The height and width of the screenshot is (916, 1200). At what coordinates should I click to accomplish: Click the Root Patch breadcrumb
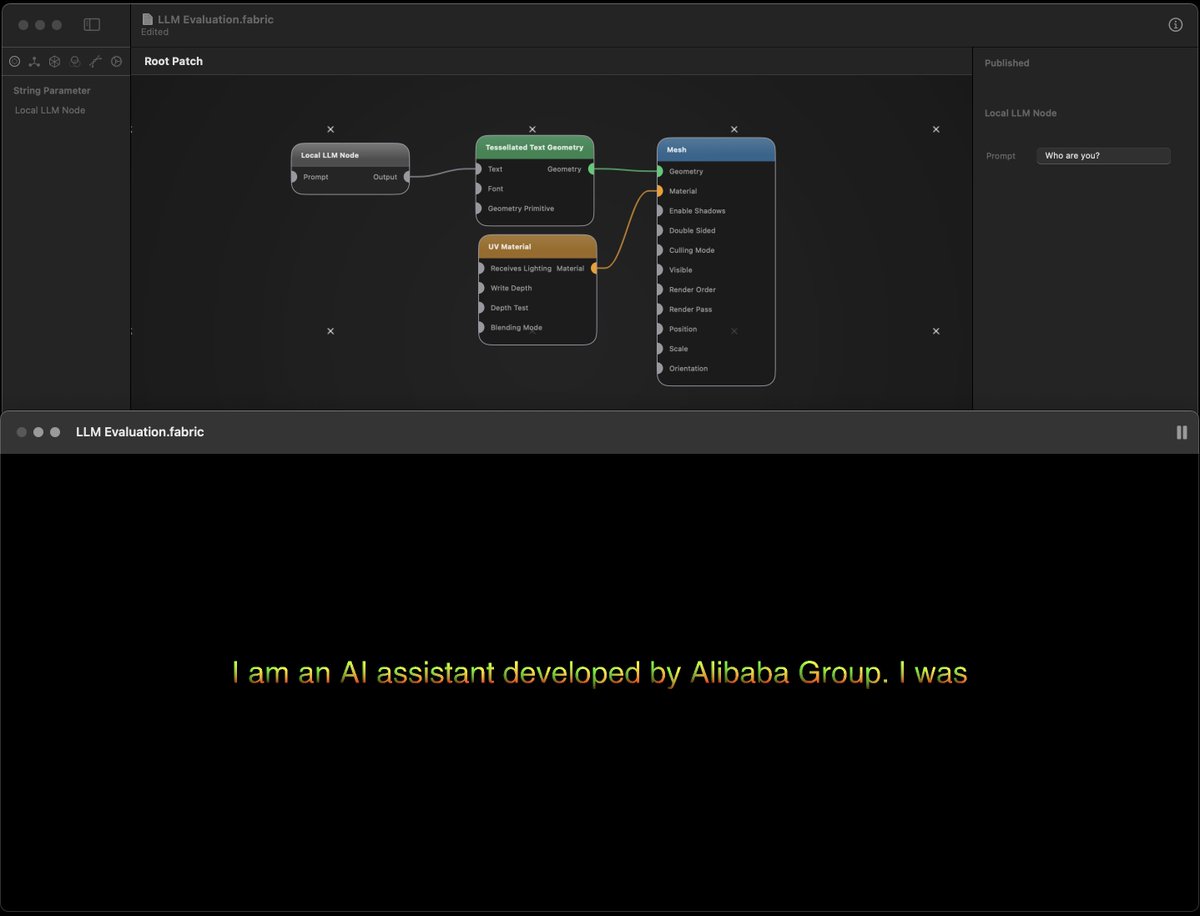(x=173, y=61)
